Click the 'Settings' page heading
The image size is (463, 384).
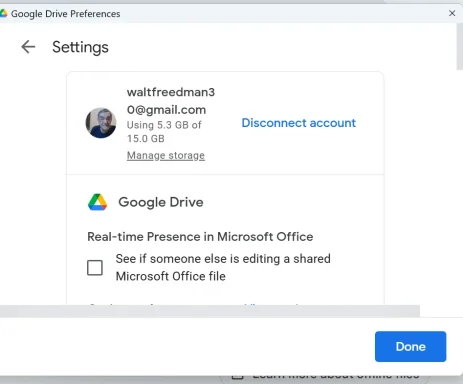point(80,47)
